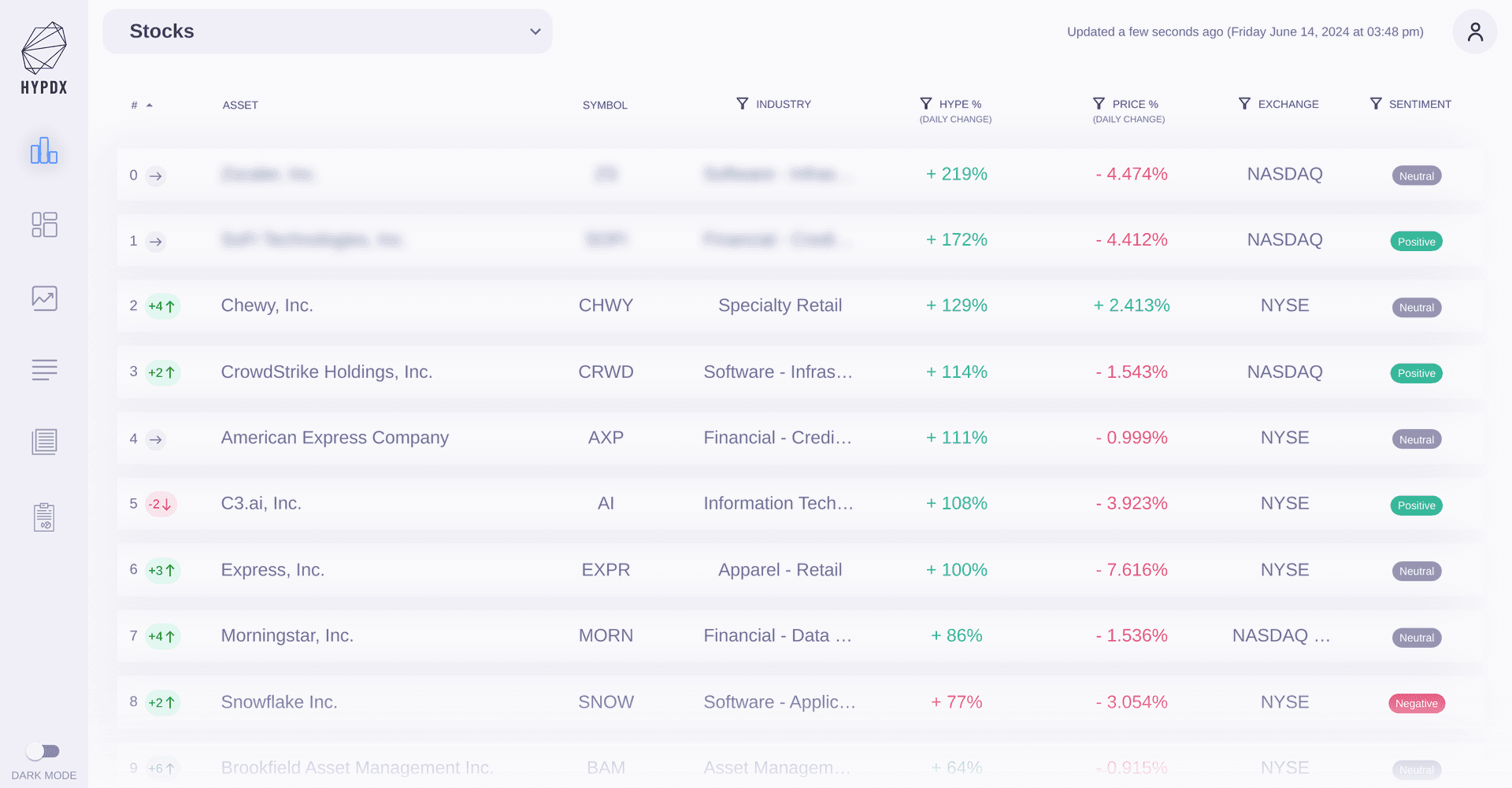This screenshot has height=788, width=1512.
Task: Filter by Industry funnel icon
Action: click(x=742, y=104)
